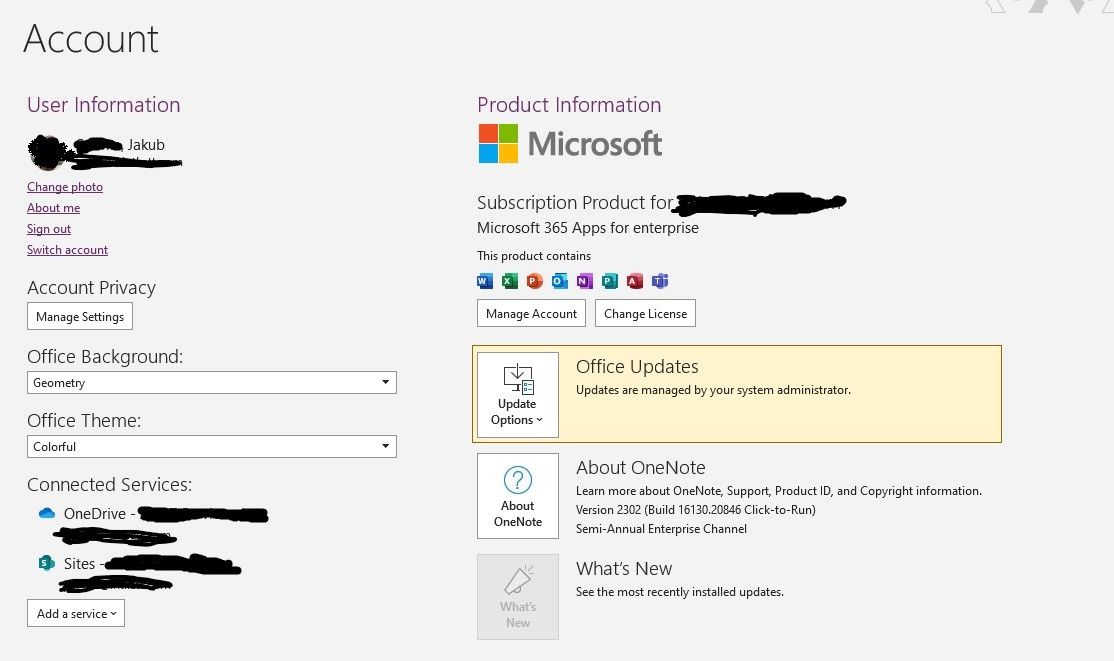
Task: Open the Office Background dropdown
Action: (212, 382)
